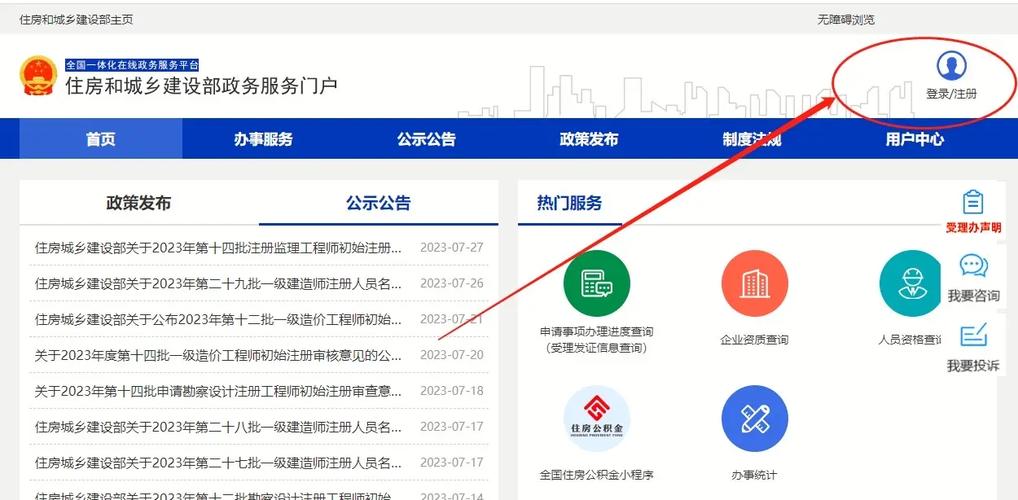The height and width of the screenshot is (500, 1018).
Task: Click 我要咨询 sidebar label
Action: pos(973,296)
